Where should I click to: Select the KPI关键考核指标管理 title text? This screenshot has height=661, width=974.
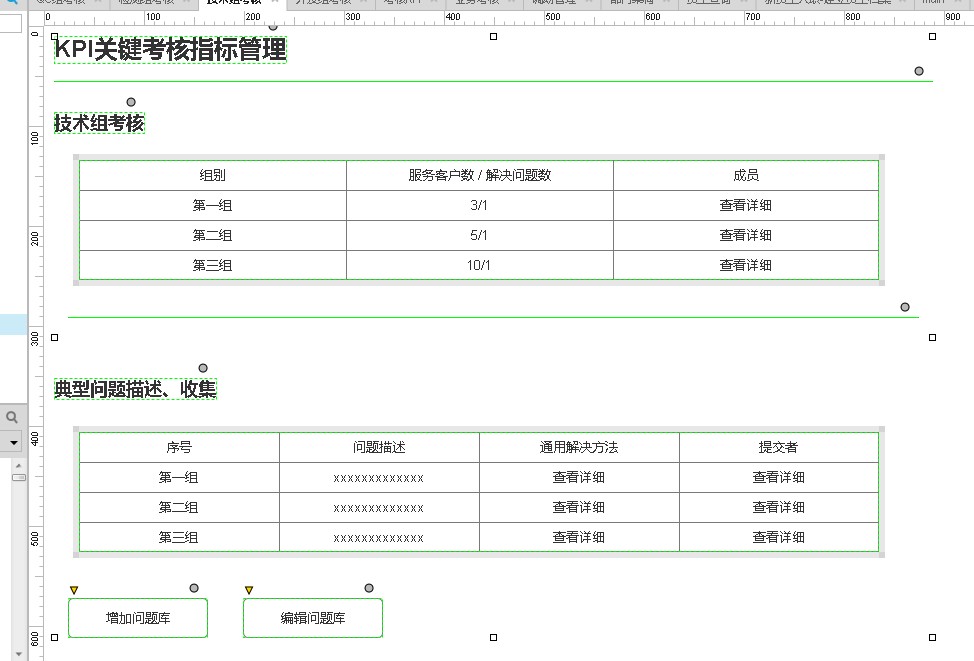pos(170,50)
